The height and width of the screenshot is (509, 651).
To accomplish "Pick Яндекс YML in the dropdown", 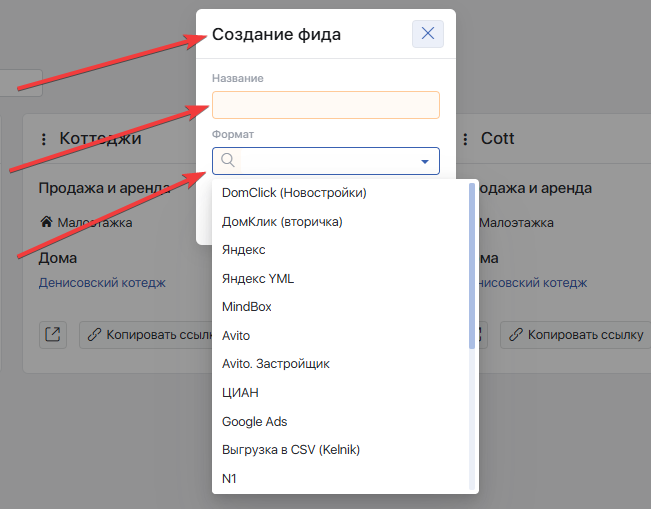I will tap(258, 279).
